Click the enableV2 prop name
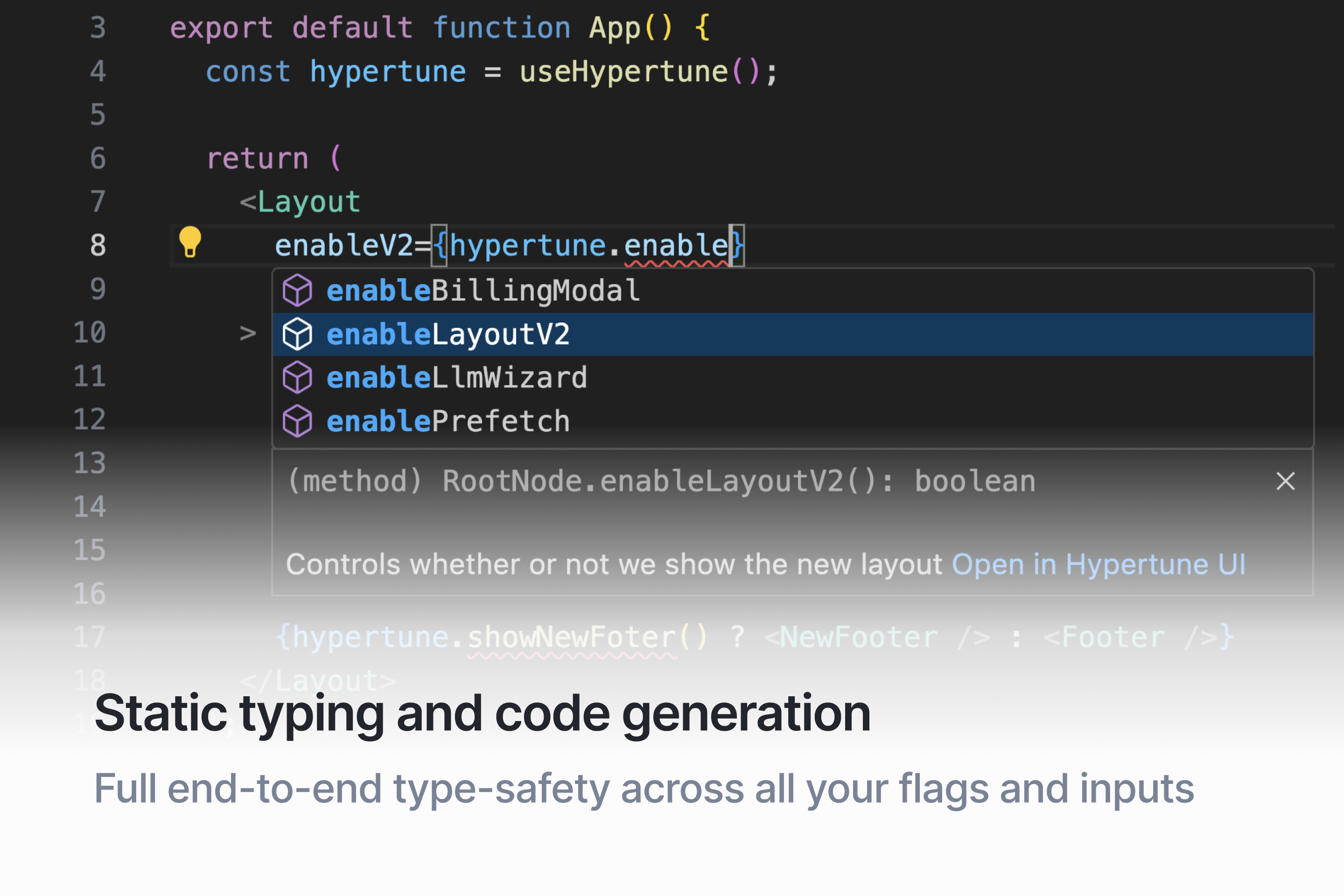Image resolution: width=1344 pixels, height=896 pixels. 343,246
